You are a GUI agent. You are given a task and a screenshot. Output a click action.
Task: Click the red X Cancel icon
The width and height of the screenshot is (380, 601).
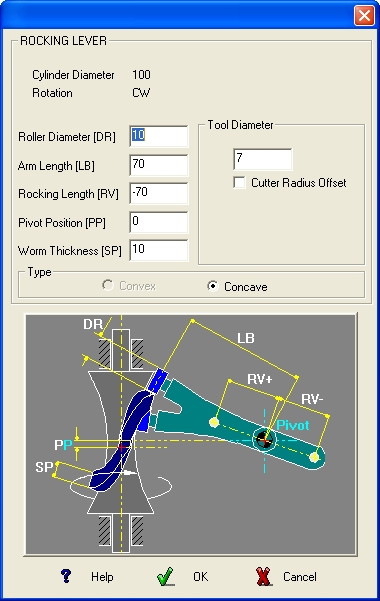coord(263,576)
